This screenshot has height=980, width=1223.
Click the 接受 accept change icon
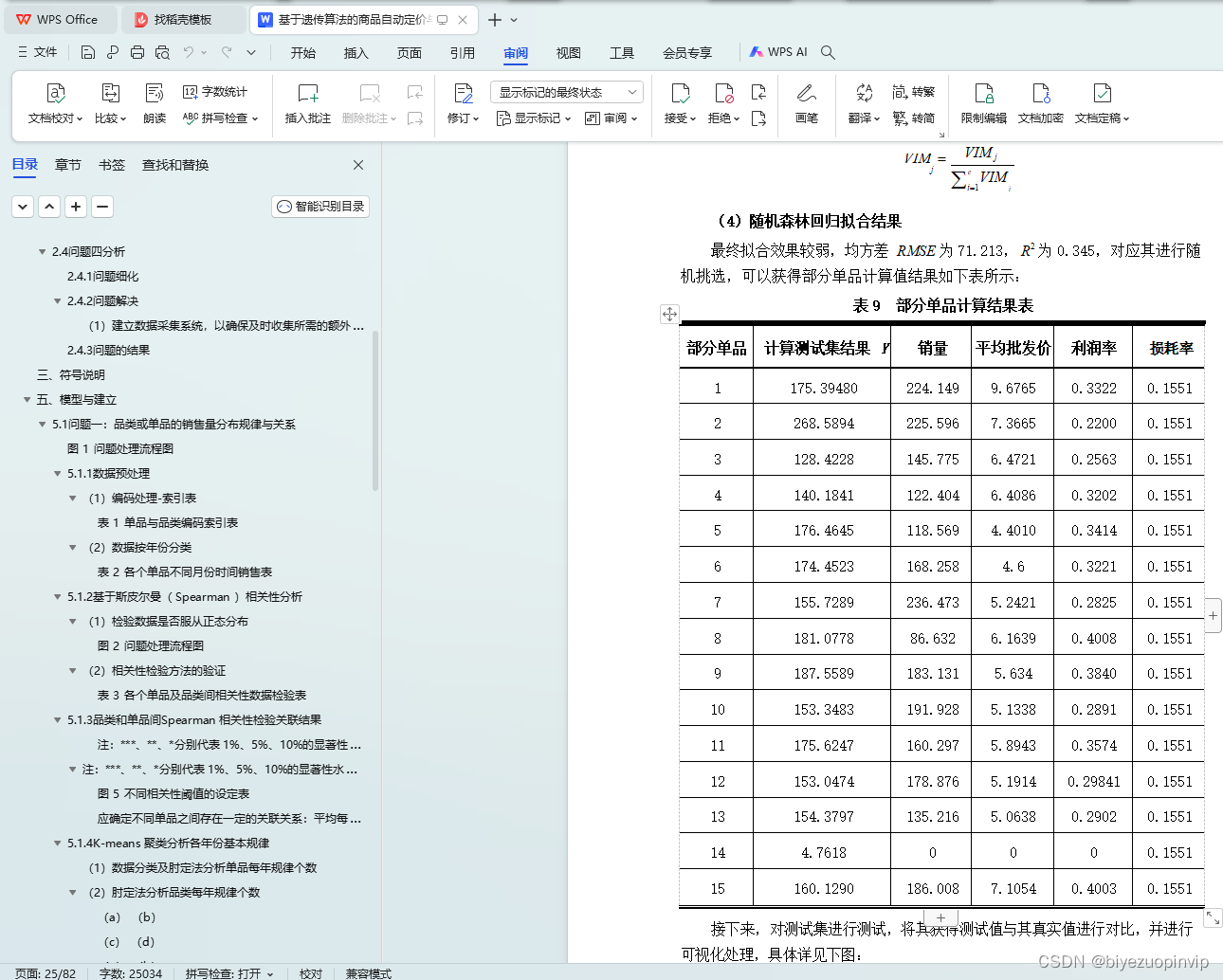(681, 93)
